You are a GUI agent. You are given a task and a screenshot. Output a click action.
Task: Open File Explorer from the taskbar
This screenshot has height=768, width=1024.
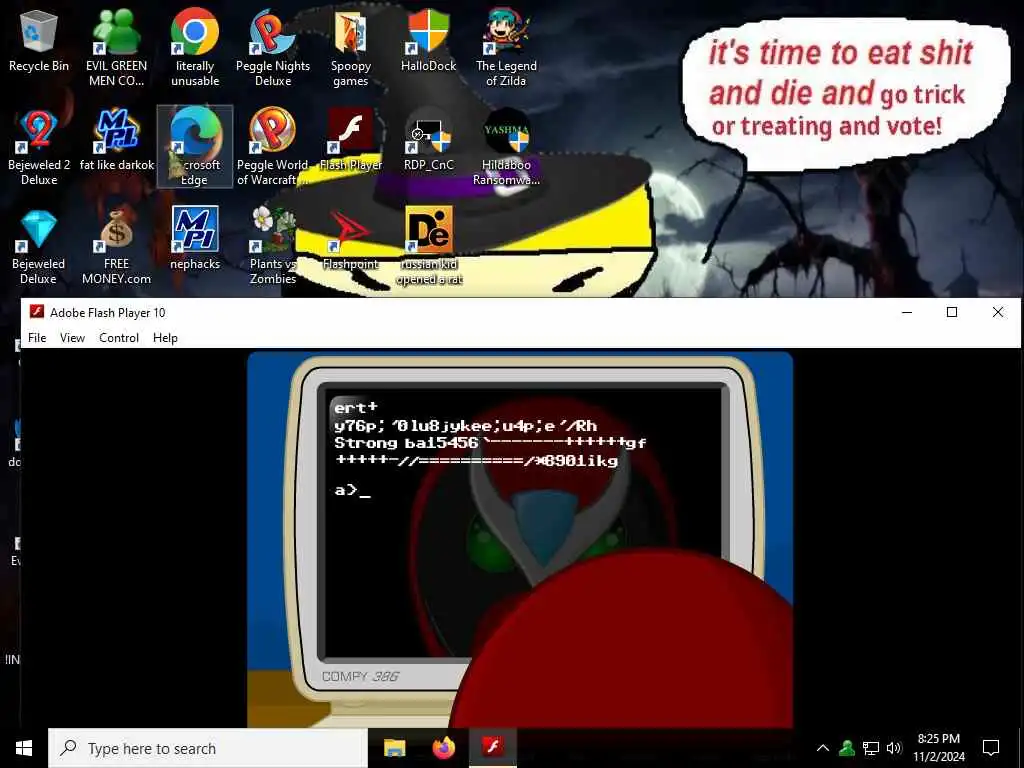point(394,748)
